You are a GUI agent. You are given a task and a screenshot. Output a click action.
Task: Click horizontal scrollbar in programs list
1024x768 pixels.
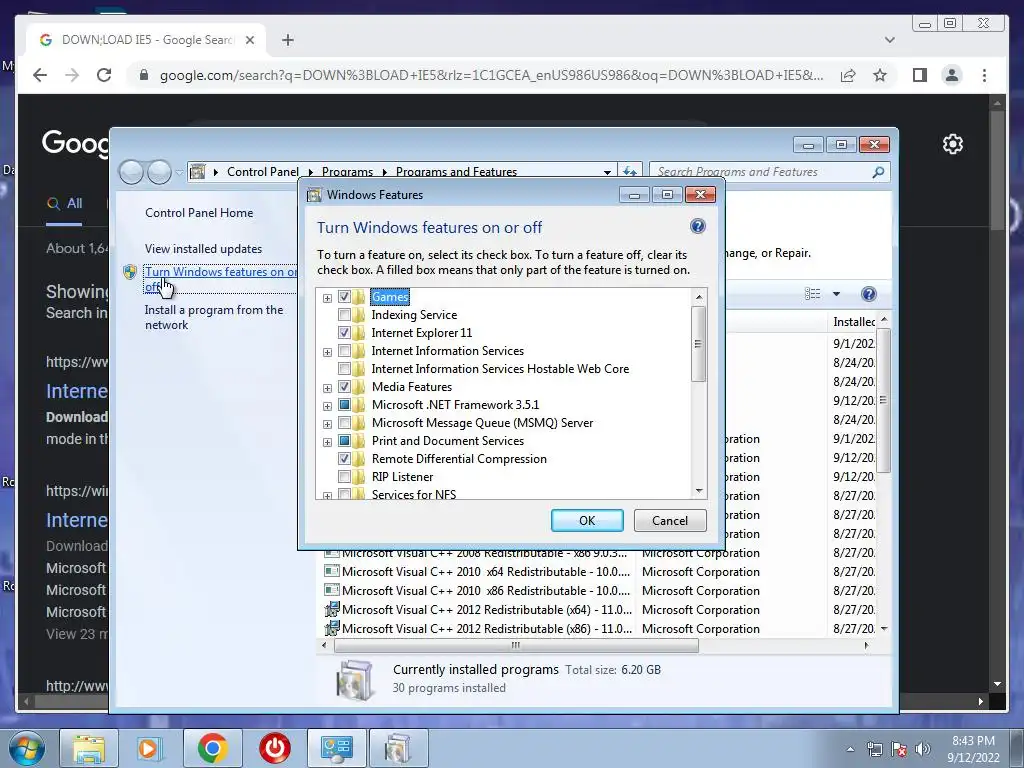point(516,645)
